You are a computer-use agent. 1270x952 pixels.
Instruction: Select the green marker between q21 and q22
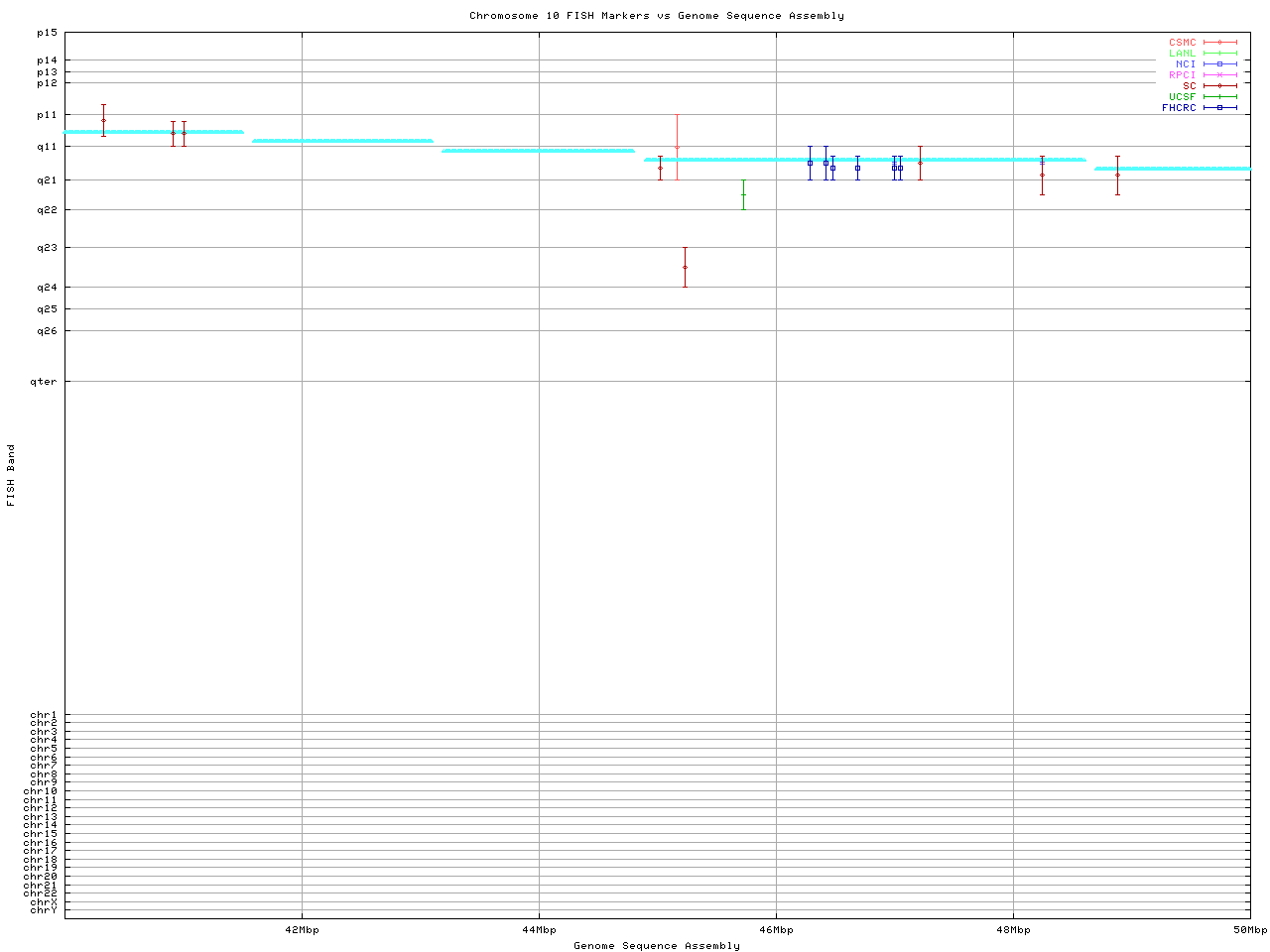tap(743, 195)
